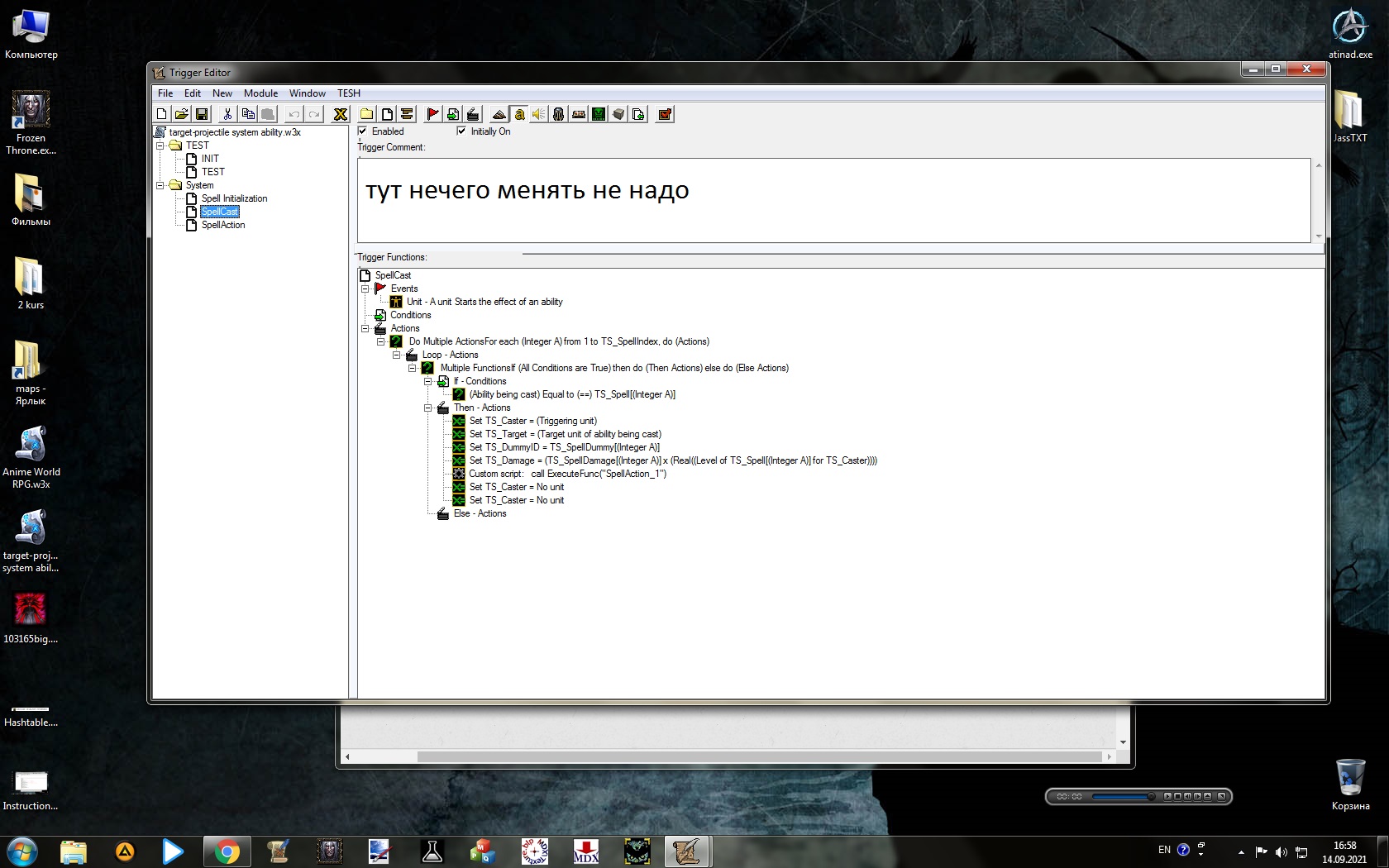The width and height of the screenshot is (1389, 868).
Task: Select the Spell Initialization trigger
Action: (x=234, y=198)
